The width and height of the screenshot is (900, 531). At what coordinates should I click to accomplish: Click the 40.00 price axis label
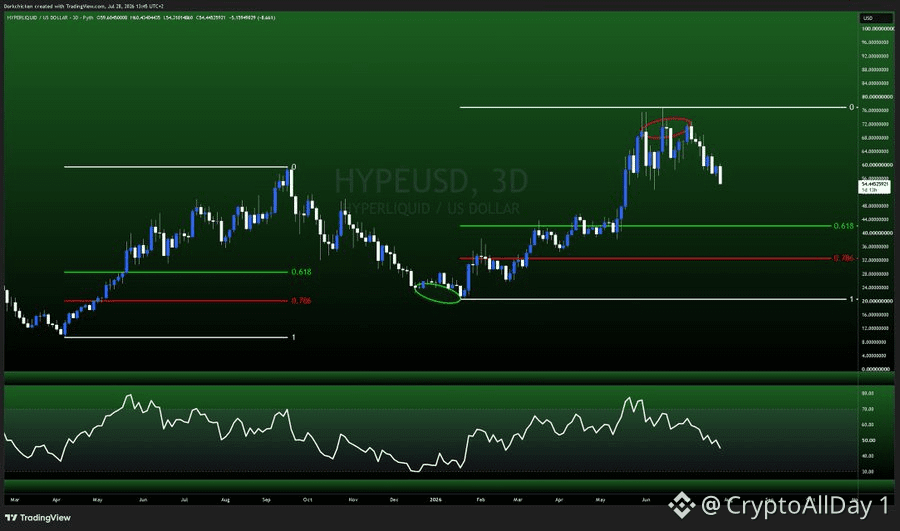(x=876, y=233)
